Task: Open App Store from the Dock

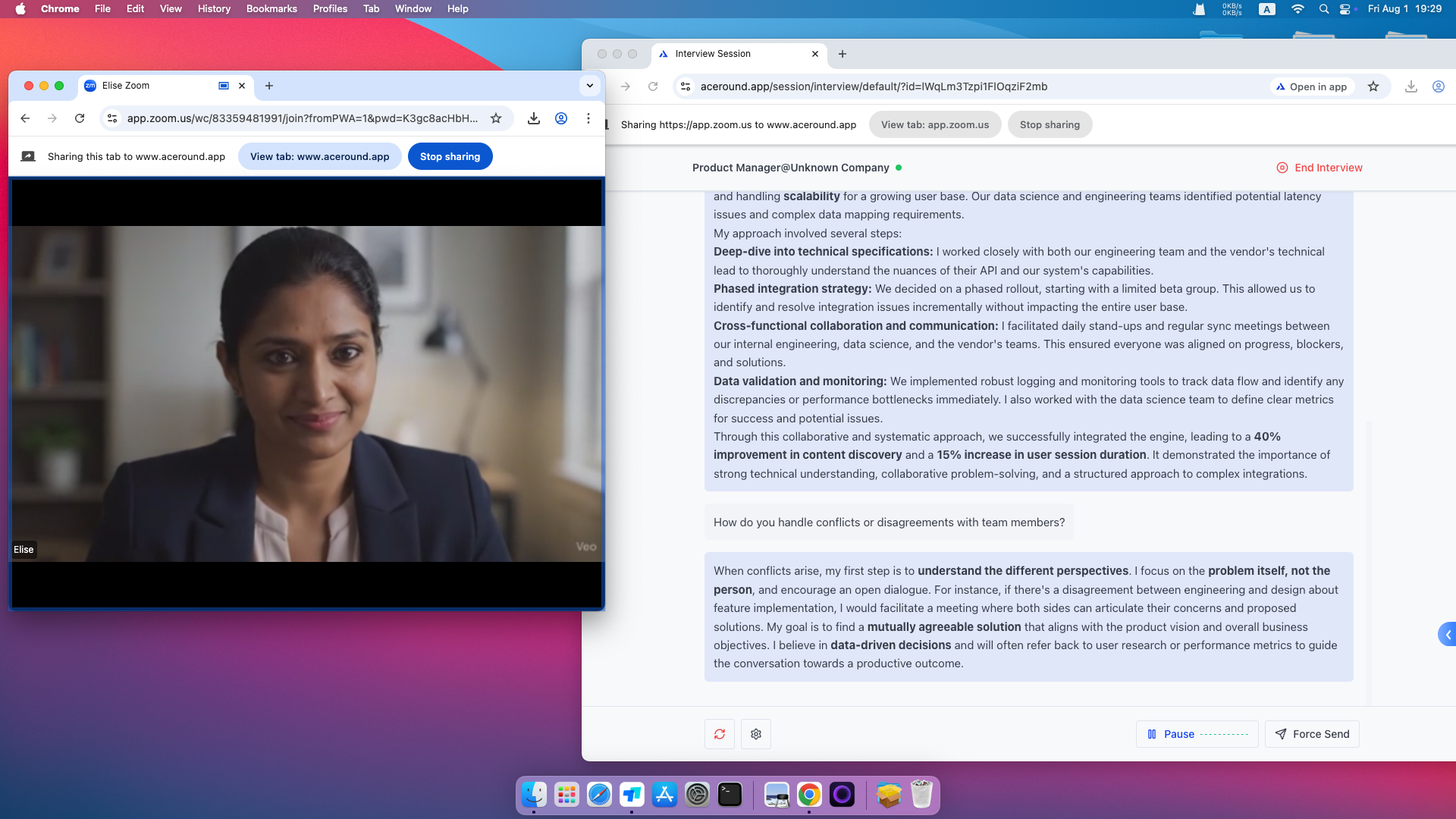Action: [x=664, y=795]
